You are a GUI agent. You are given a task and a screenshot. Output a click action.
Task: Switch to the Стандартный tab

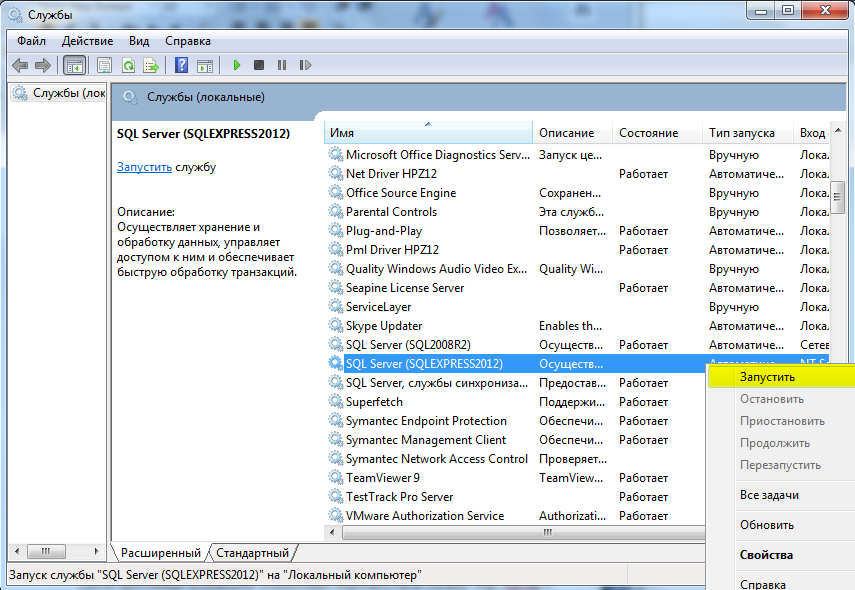[252, 552]
